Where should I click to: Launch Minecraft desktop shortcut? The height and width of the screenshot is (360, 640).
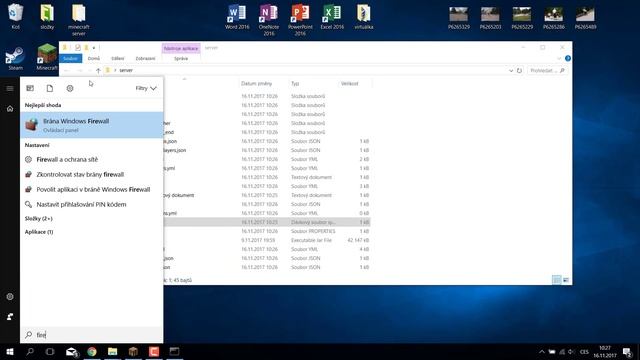click(47, 57)
